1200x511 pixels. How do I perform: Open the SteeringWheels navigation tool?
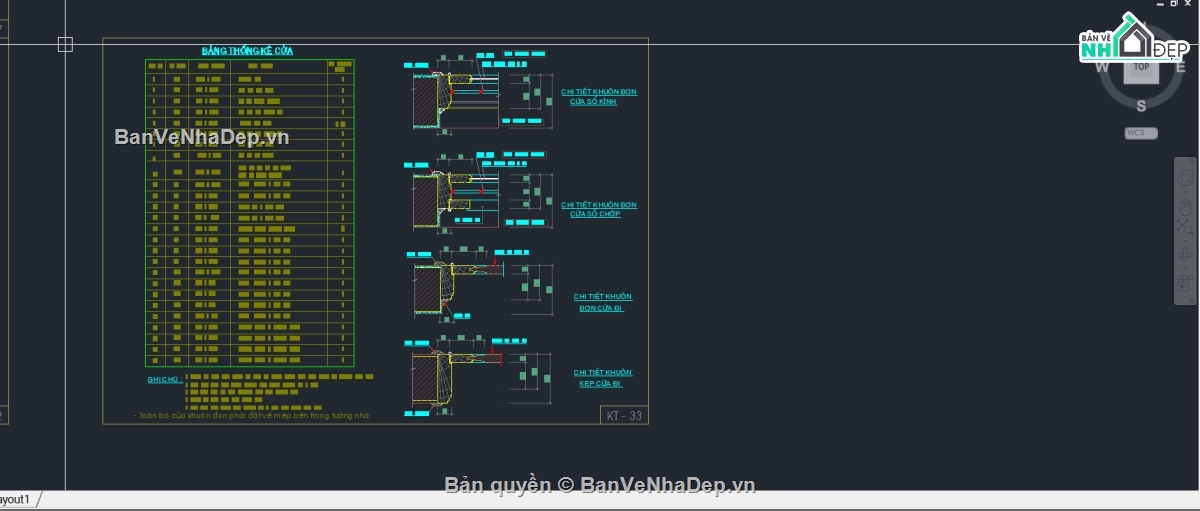1185,178
